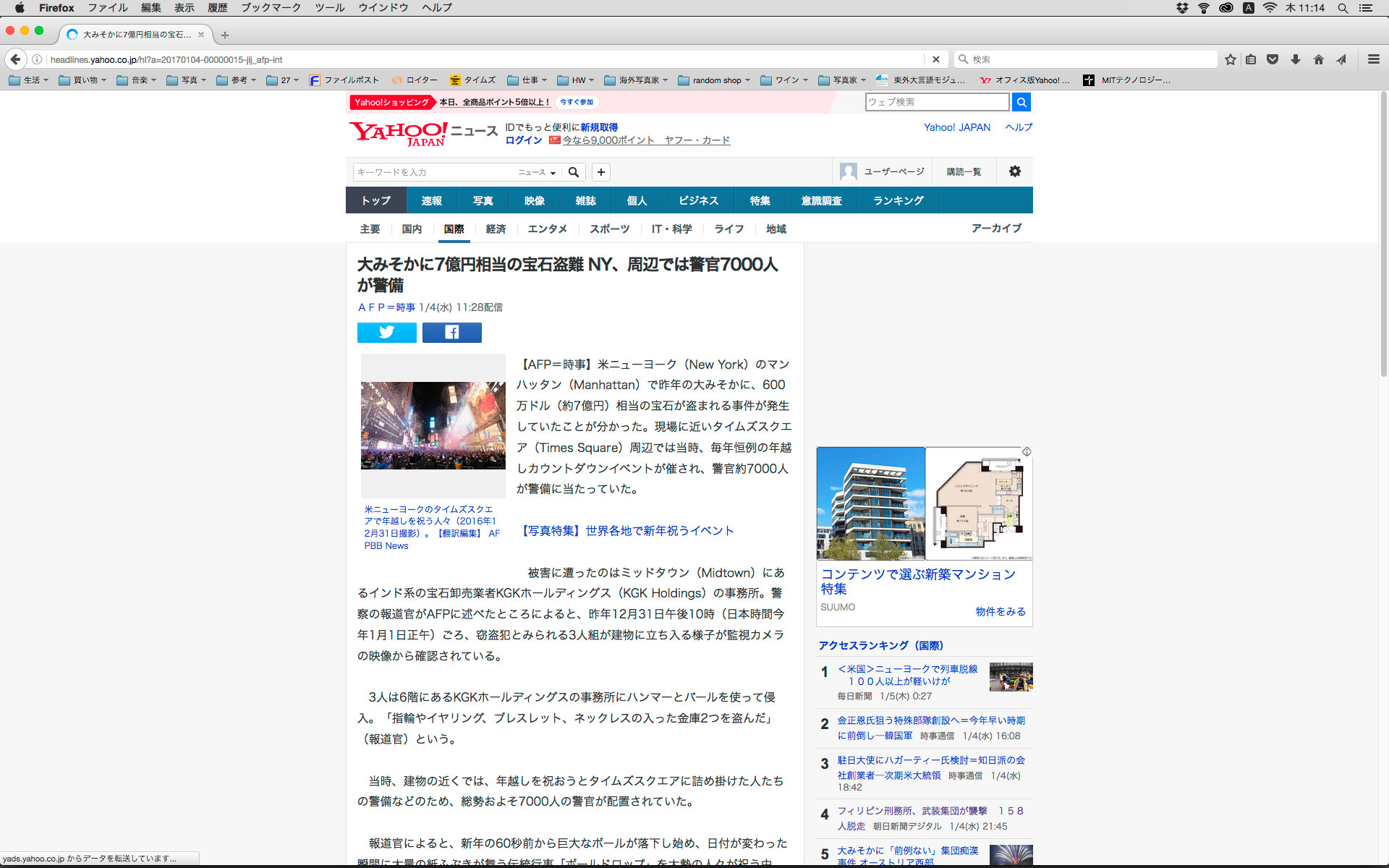The height and width of the screenshot is (868, 1389).
Task: Bookmark this page with the star icon
Action: (x=1230, y=59)
